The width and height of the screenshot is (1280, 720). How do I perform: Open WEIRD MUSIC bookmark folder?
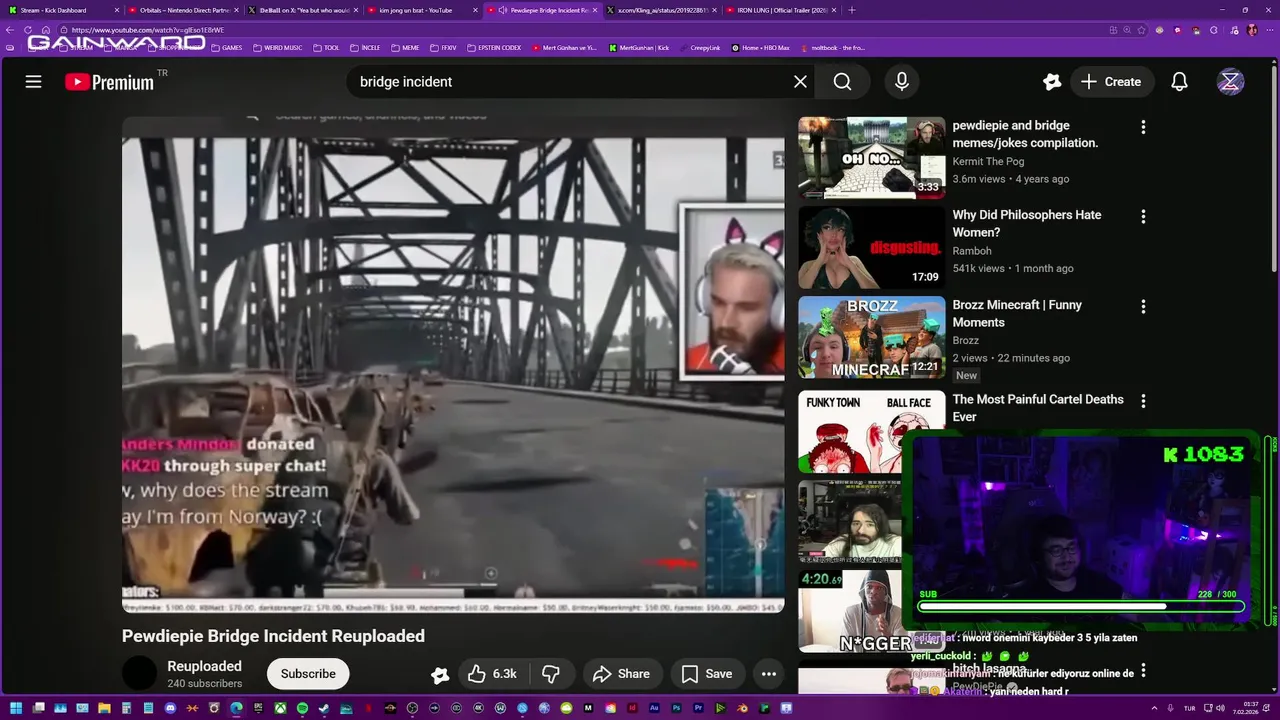pyautogui.click(x=278, y=48)
